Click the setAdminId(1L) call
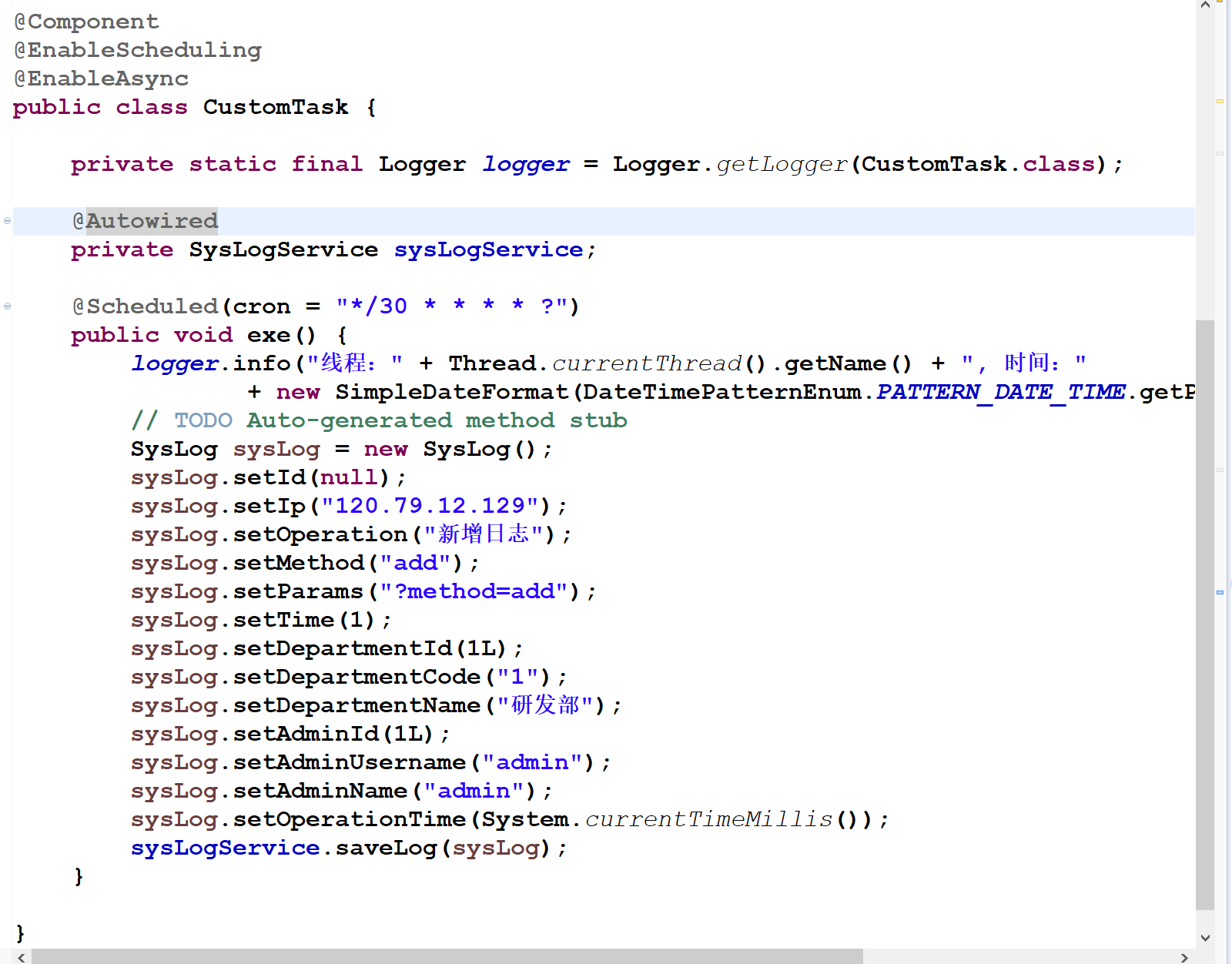The width and height of the screenshot is (1232, 964). pos(333,735)
